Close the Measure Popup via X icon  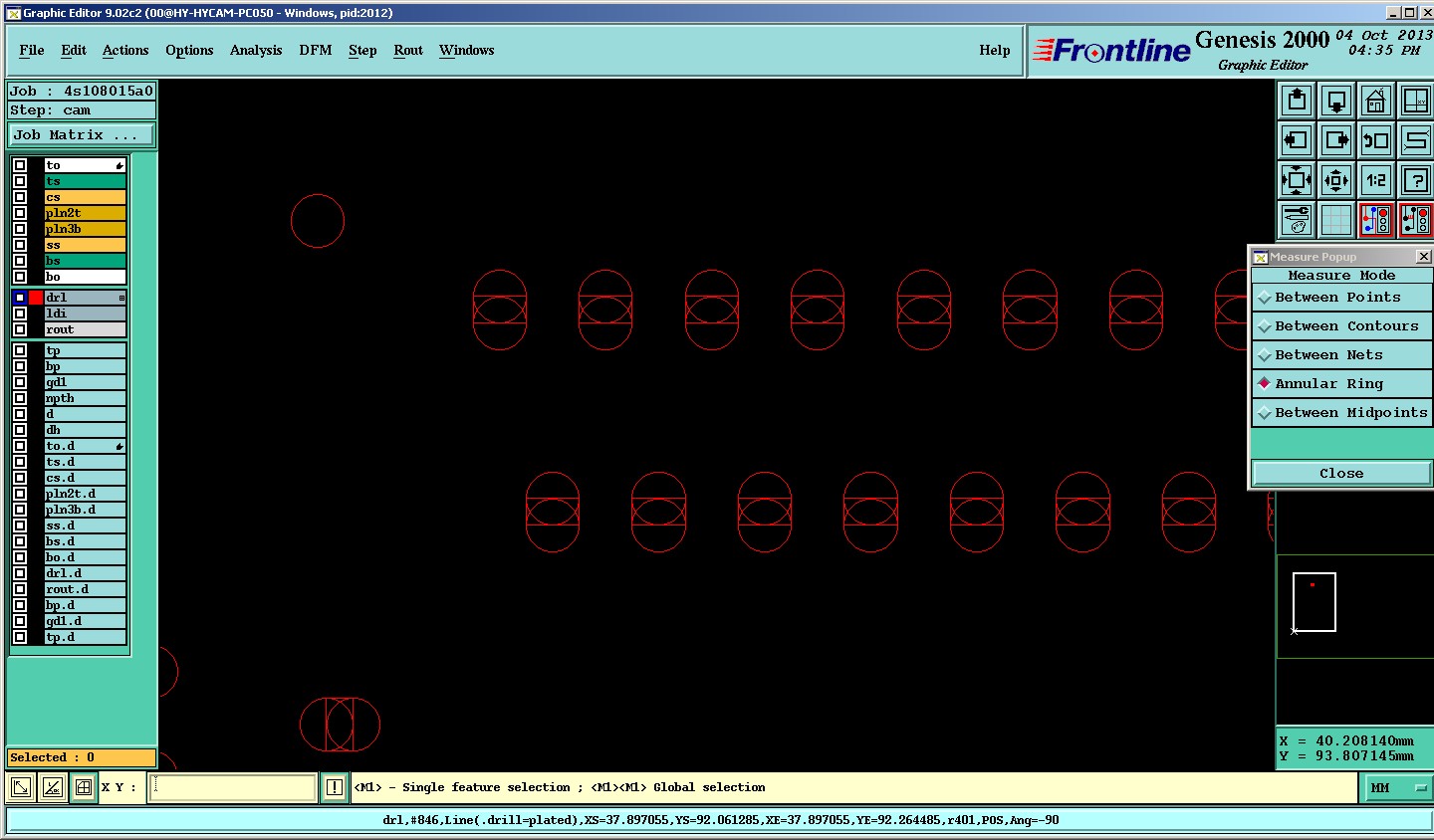(1423, 257)
